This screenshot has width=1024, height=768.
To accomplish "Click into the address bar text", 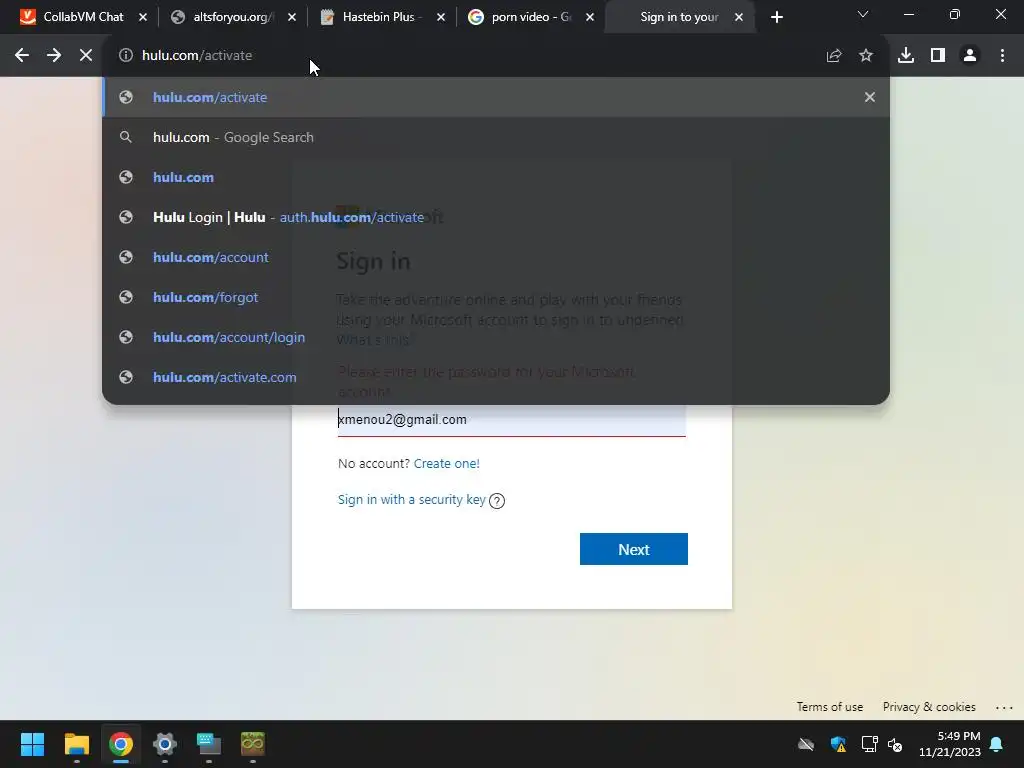I will (197, 56).
